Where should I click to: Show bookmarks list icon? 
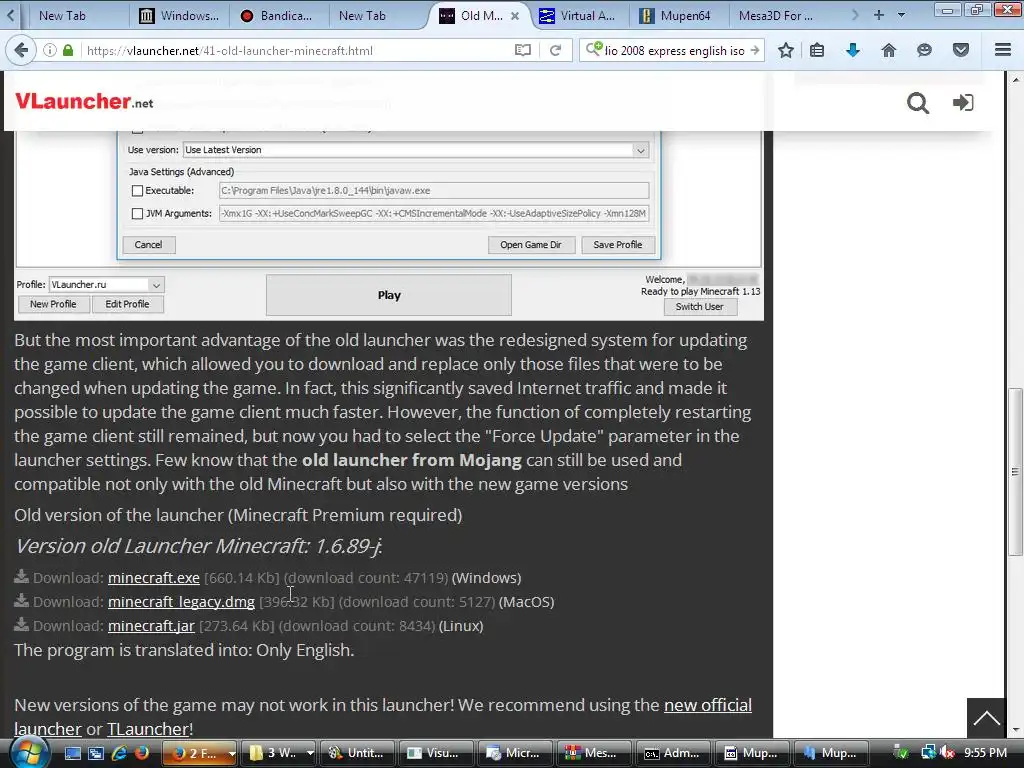[817, 50]
